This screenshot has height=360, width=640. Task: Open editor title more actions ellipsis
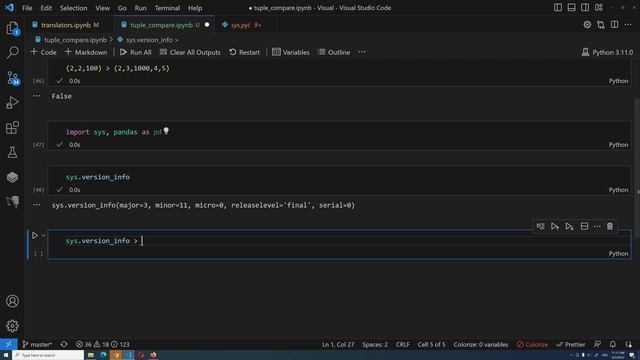pyautogui.click(x=628, y=25)
